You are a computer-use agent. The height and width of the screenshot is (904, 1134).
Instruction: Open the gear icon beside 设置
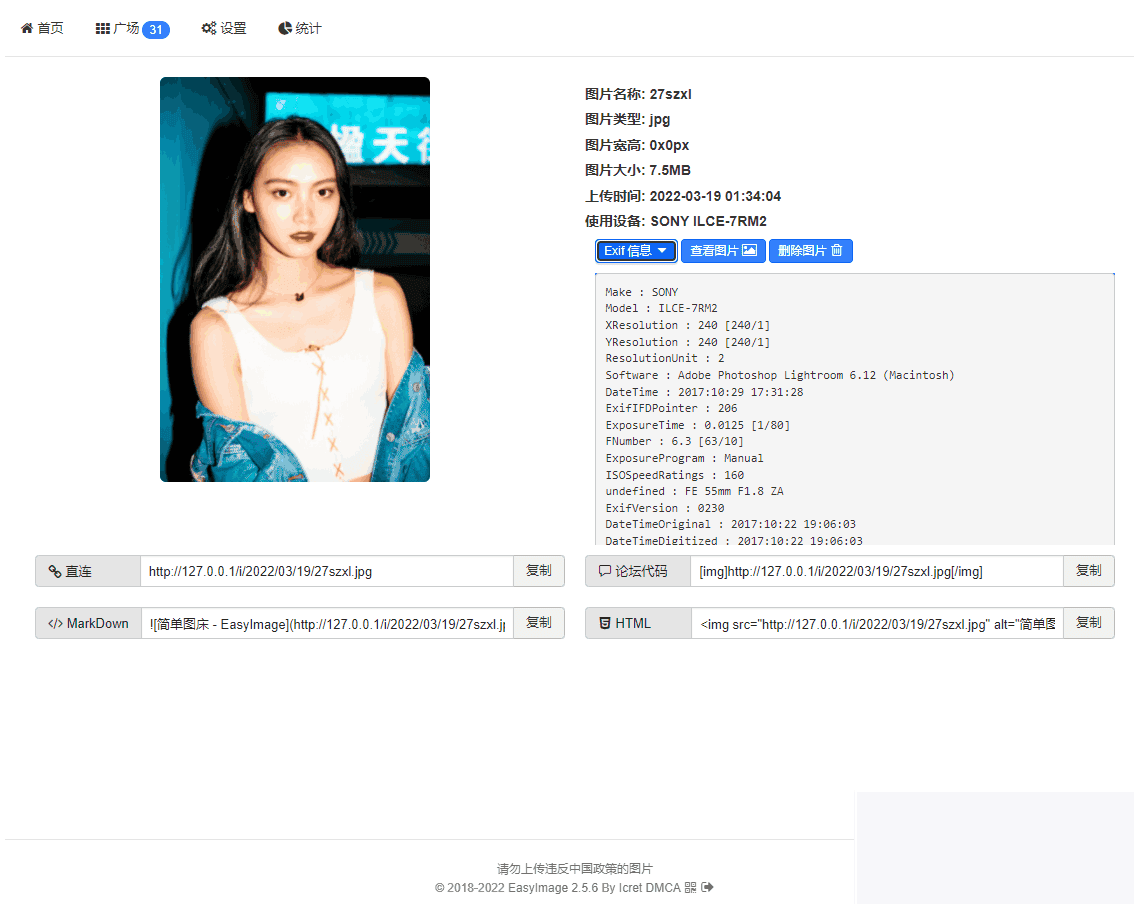click(x=210, y=28)
